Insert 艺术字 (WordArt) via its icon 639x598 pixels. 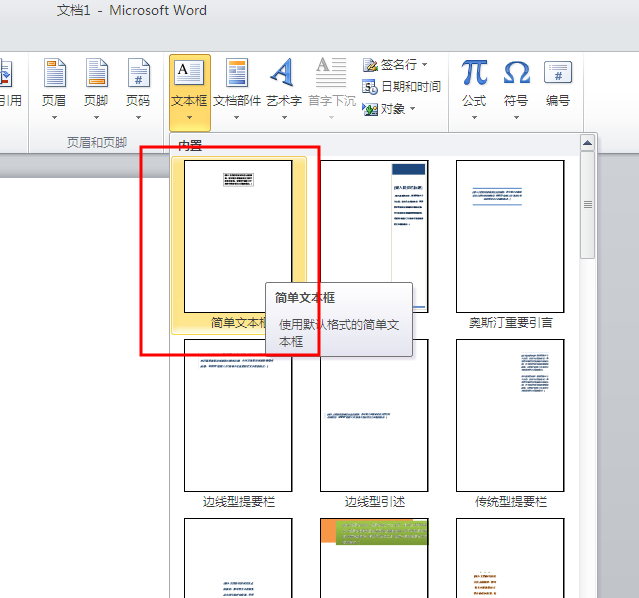pos(283,75)
